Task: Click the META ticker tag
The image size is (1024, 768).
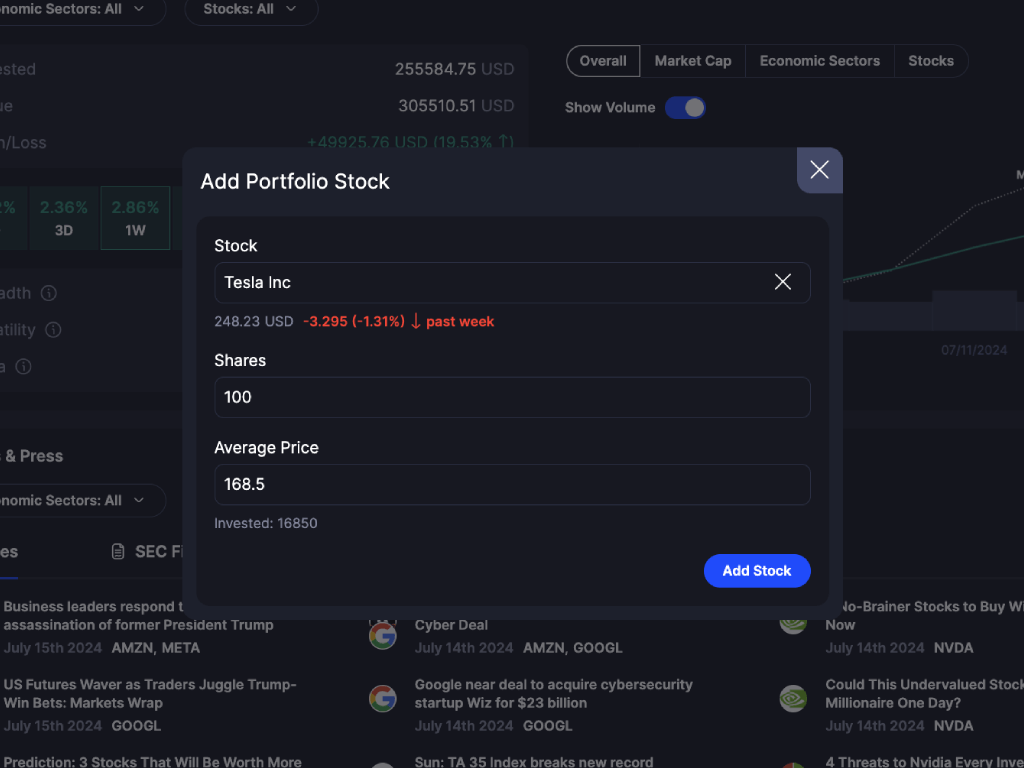Action: coord(181,648)
